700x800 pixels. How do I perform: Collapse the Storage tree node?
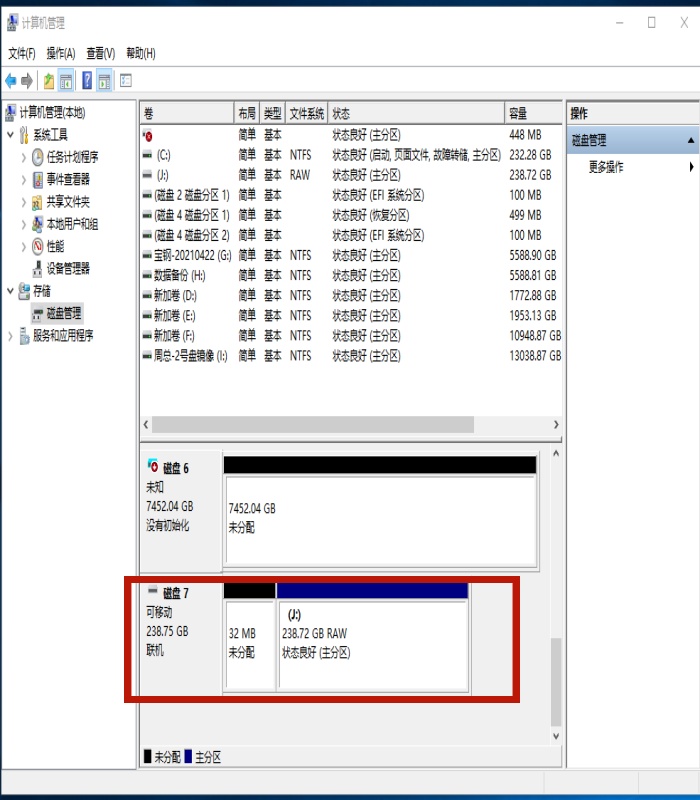[10, 291]
